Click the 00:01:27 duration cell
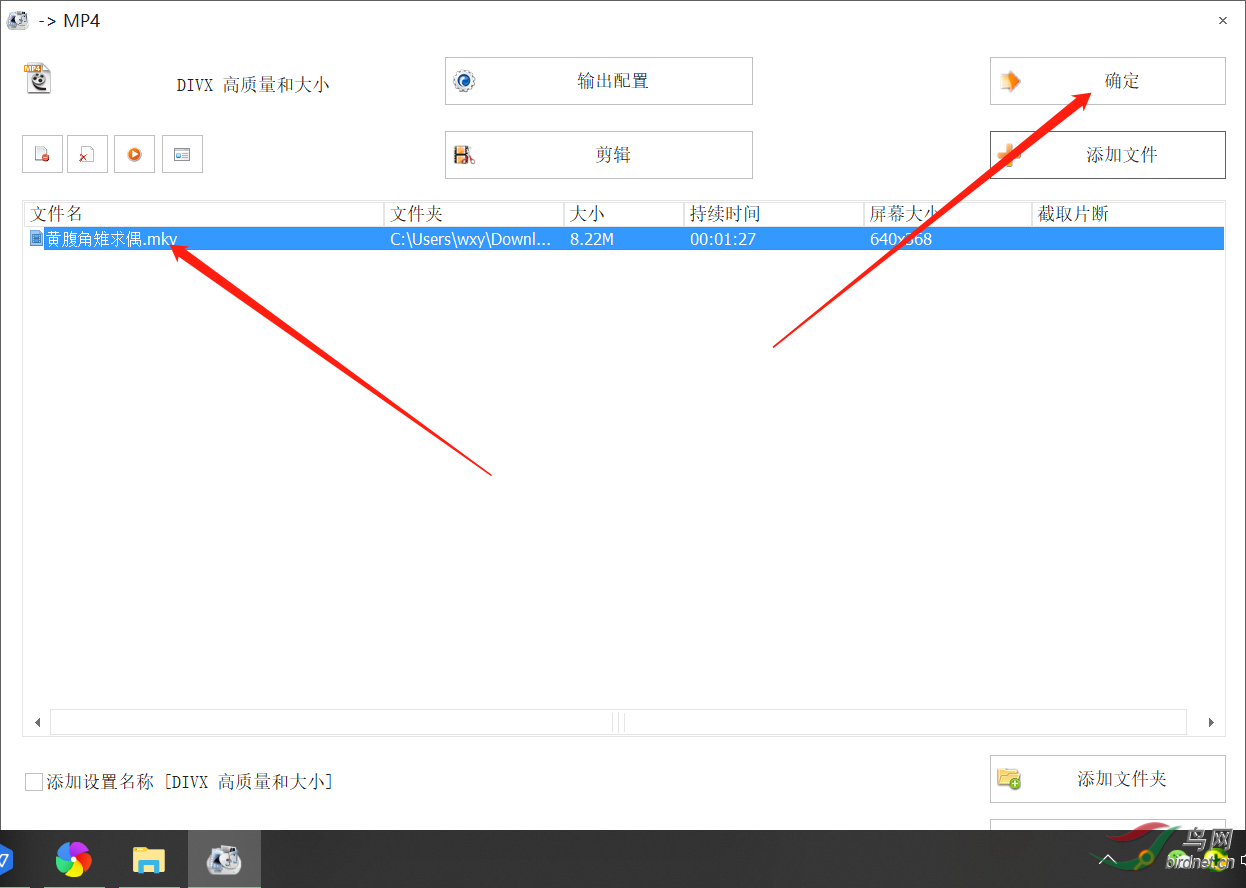 (723, 239)
